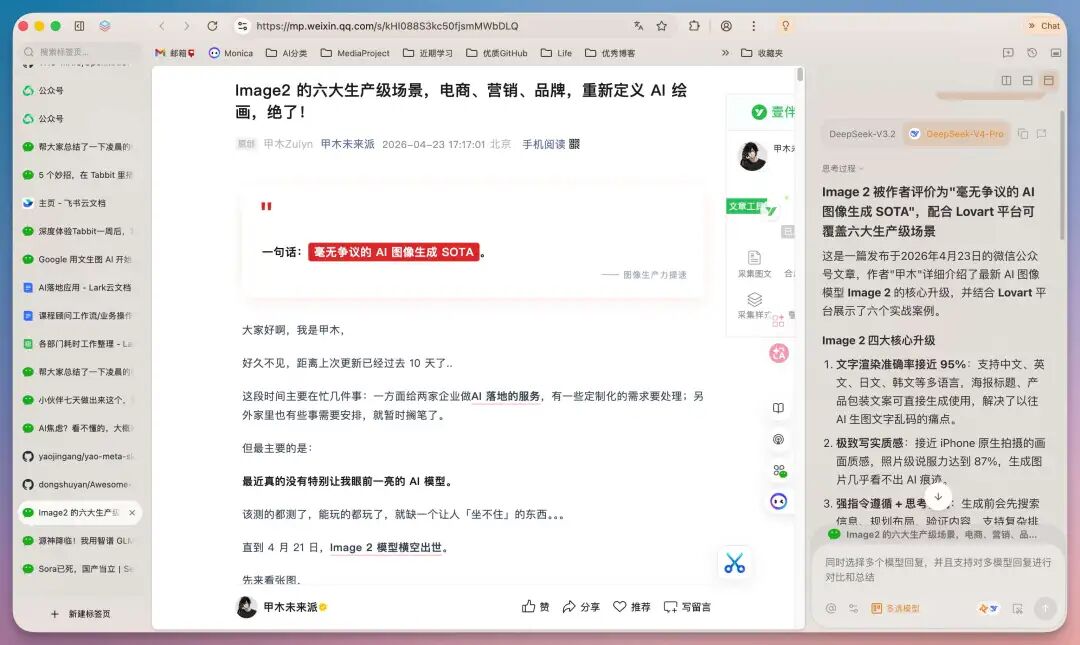Open the 甲木未来派 account link under title

pyautogui.click(x=348, y=144)
